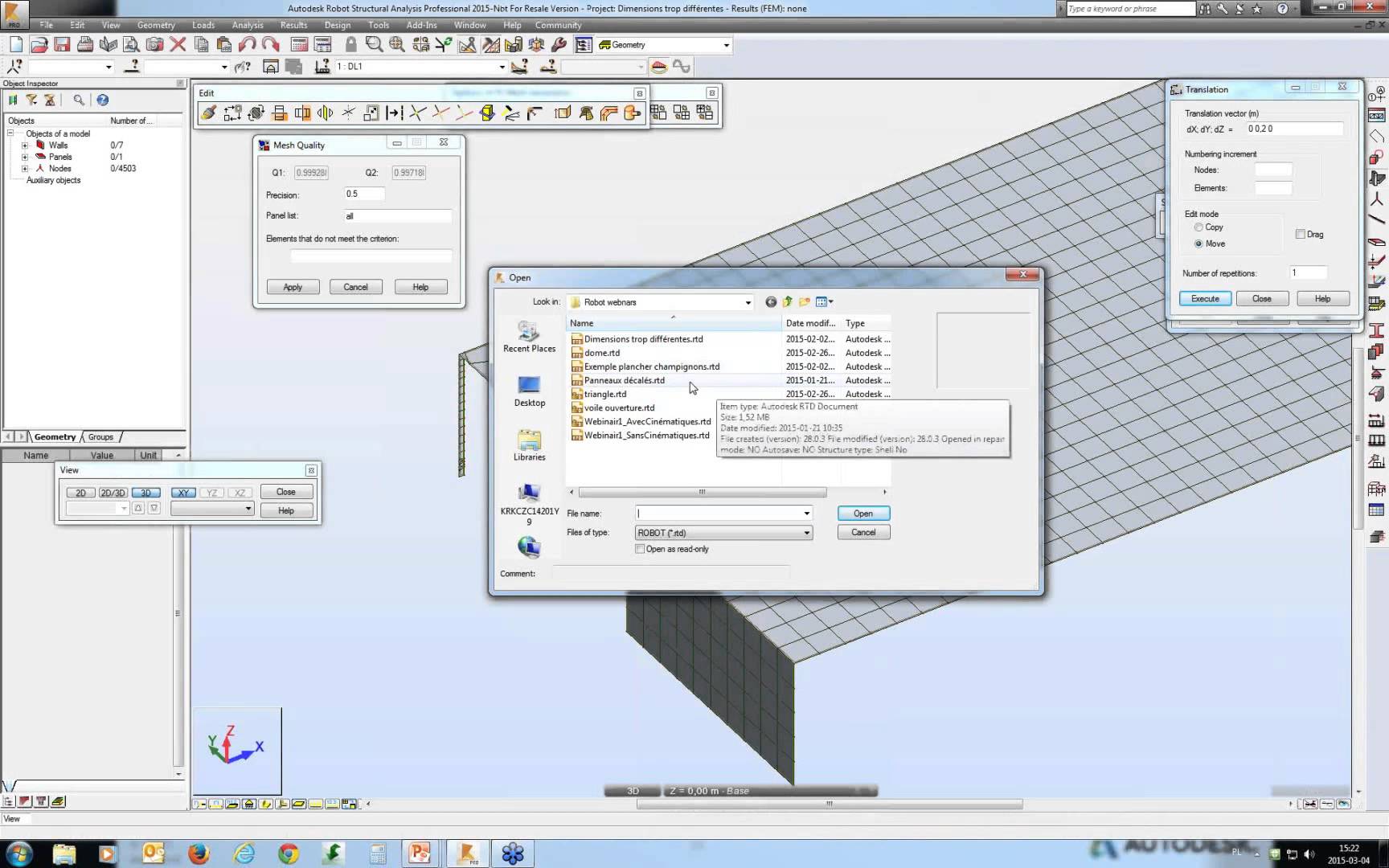Click the zoom magnifier icon in the toolbar

click(x=374, y=44)
